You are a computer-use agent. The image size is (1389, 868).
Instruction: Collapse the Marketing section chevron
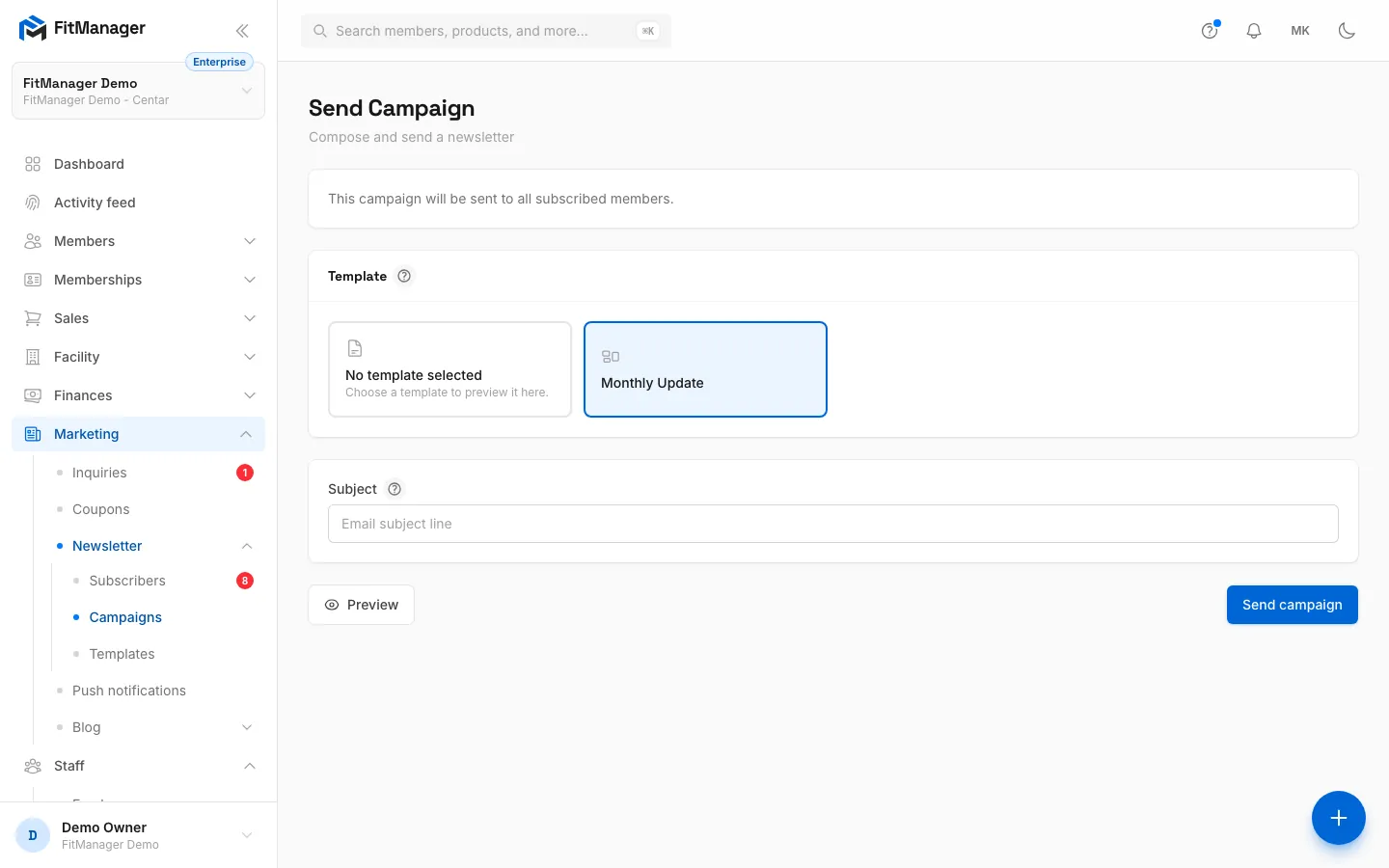pos(246,434)
